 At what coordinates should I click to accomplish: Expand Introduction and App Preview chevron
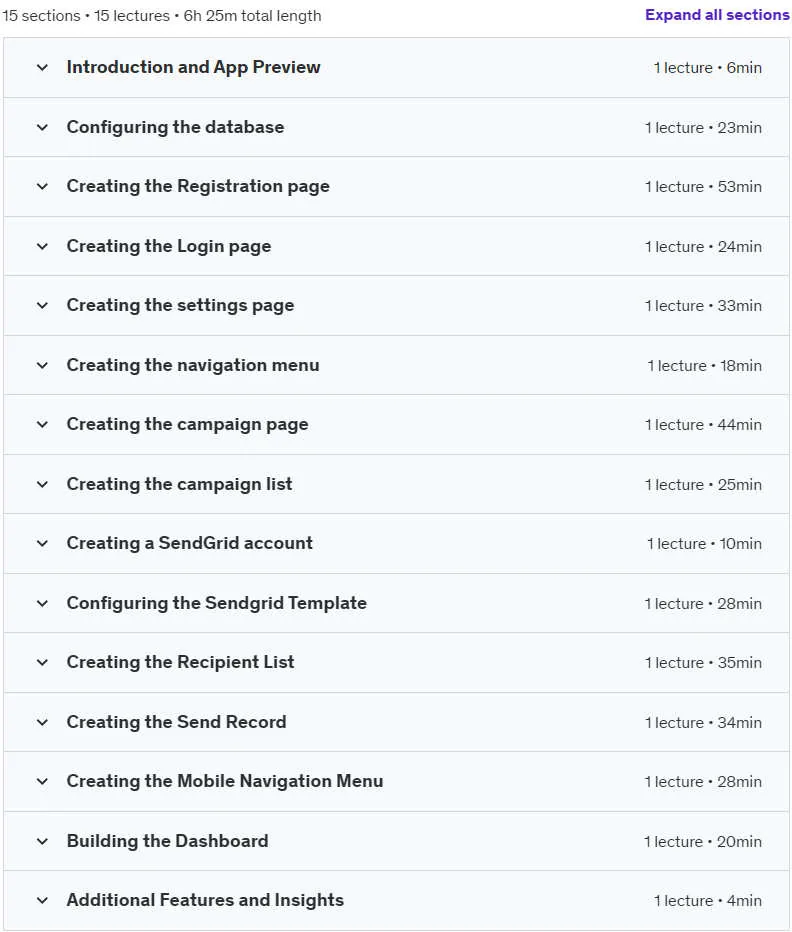click(42, 67)
